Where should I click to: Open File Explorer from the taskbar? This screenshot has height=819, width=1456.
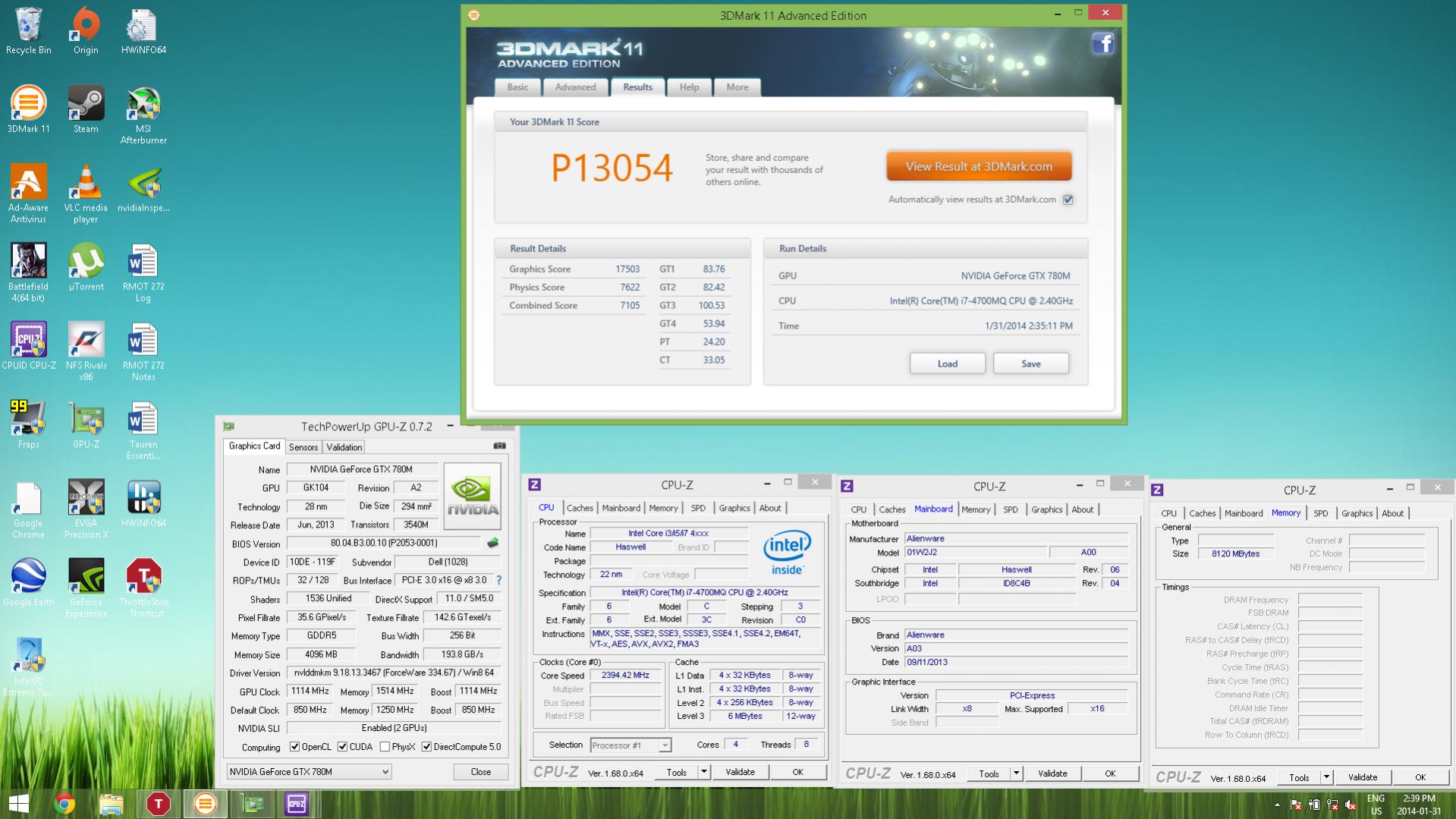[112, 804]
